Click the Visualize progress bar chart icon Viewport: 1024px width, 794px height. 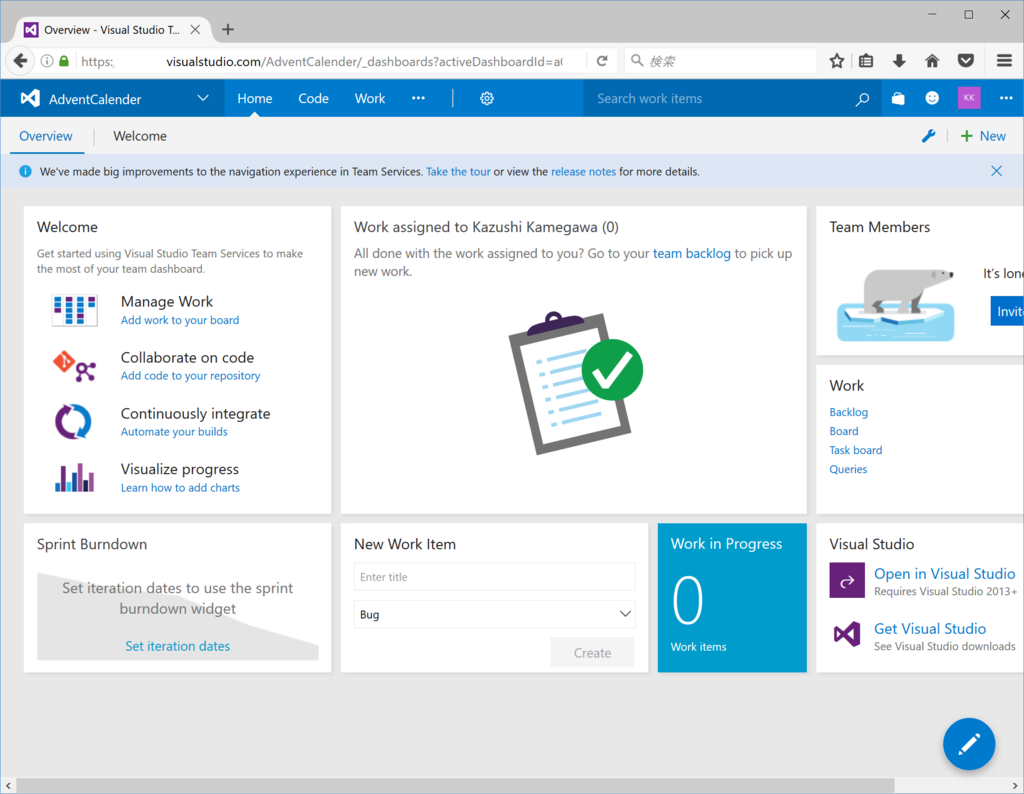pyautogui.click(x=74, y=477)
